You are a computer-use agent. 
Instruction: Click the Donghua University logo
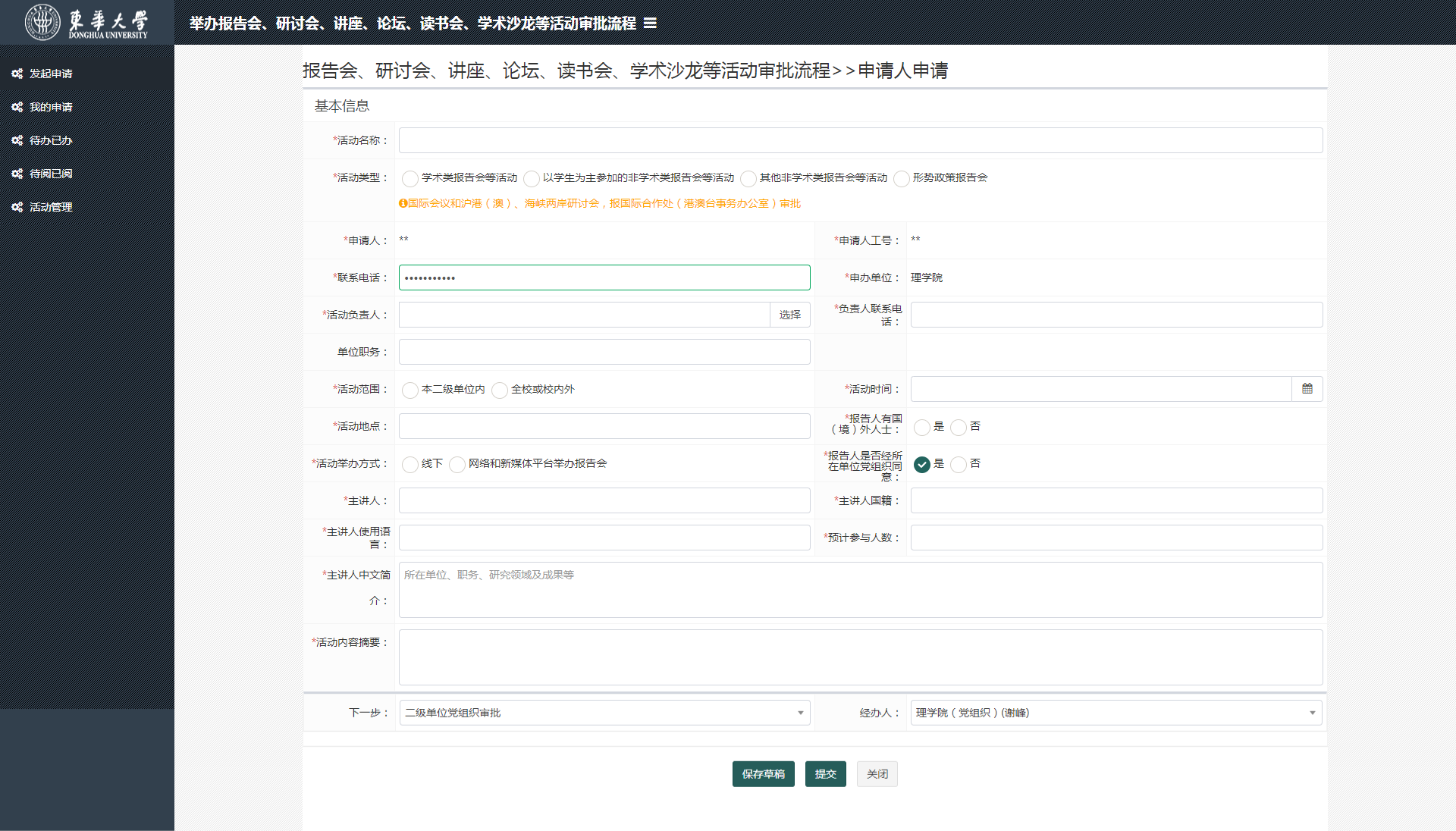(x=86, y=22)
